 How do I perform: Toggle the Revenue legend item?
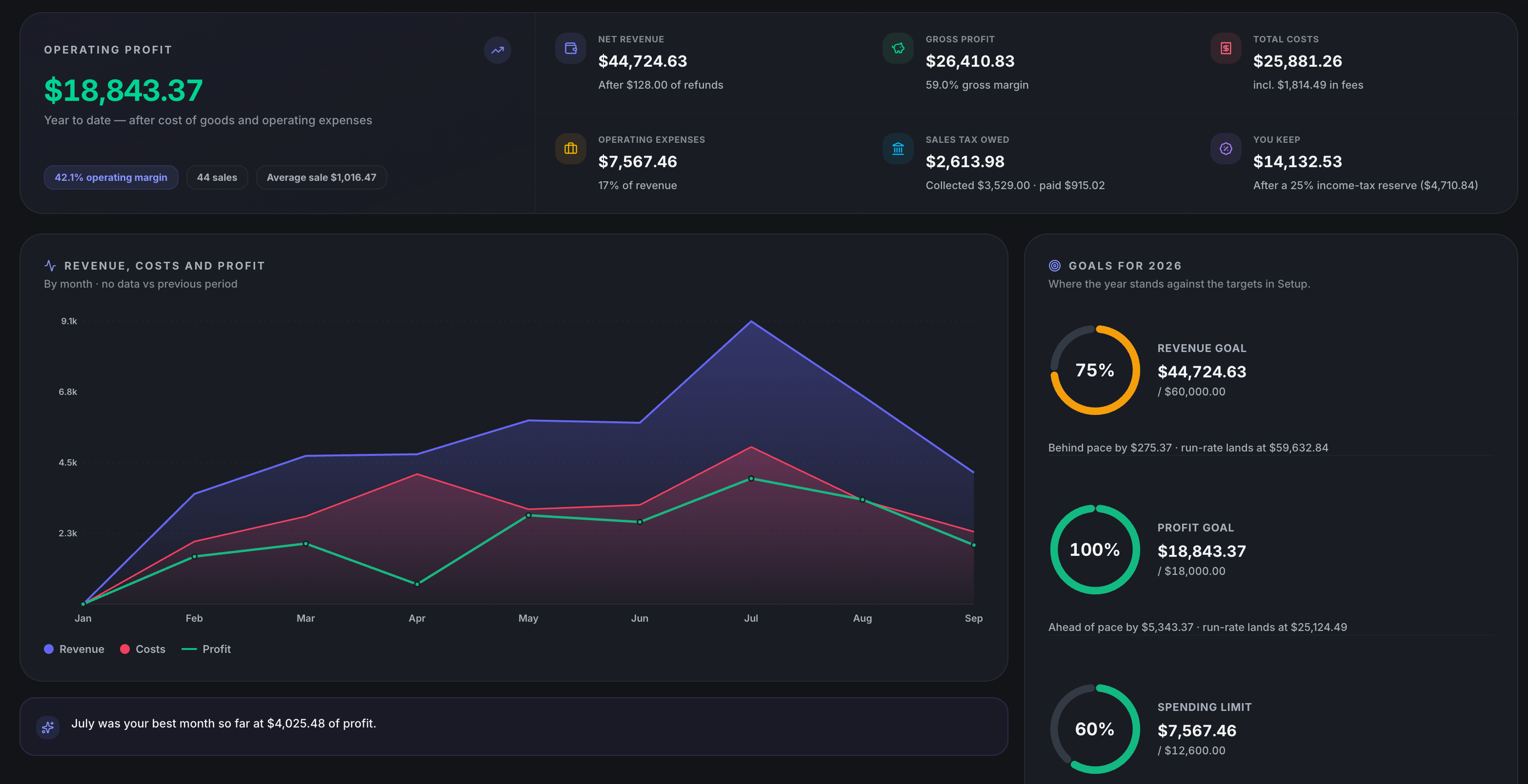point(74,649)
